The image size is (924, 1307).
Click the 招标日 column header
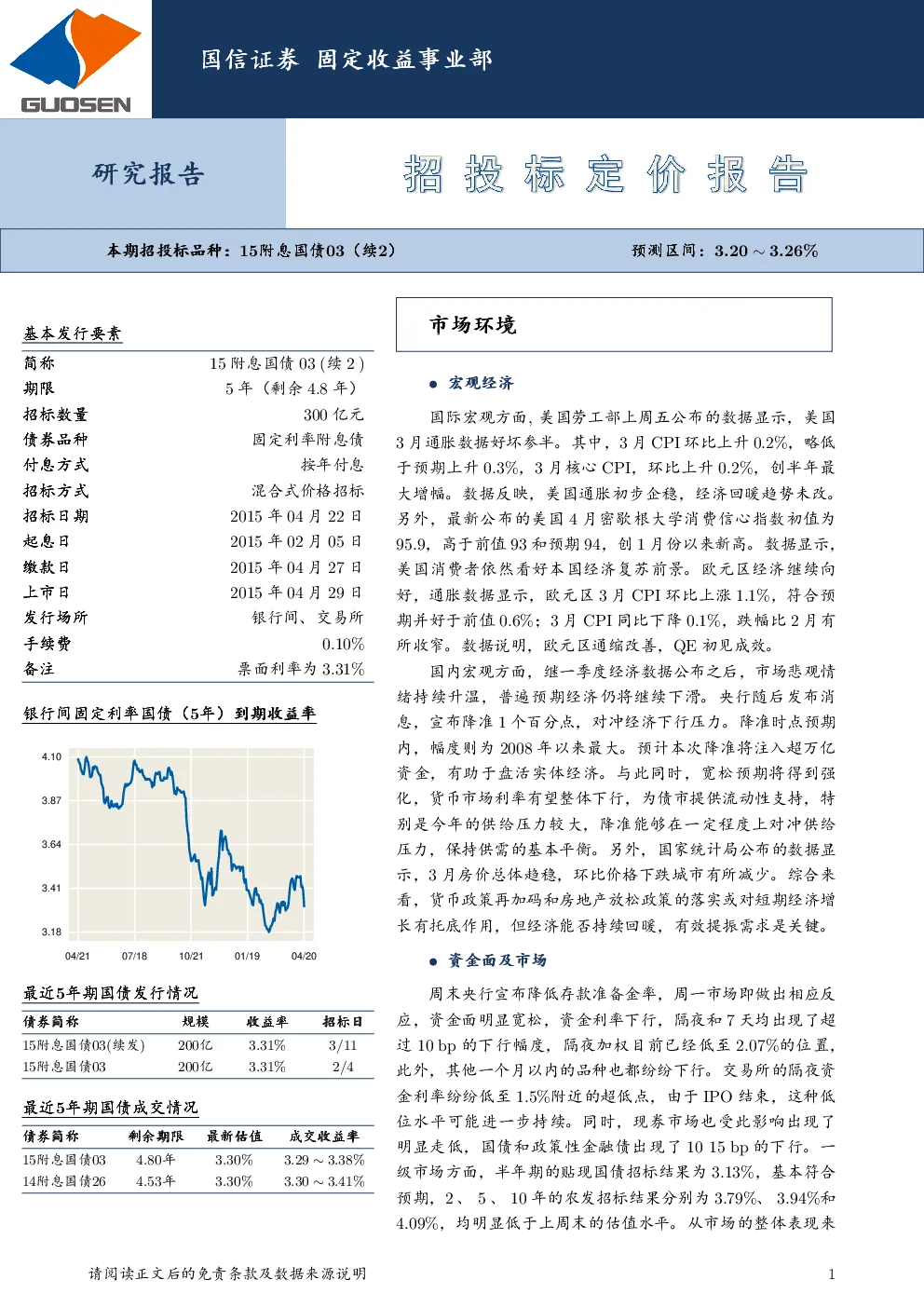[x=342, y=1022]
